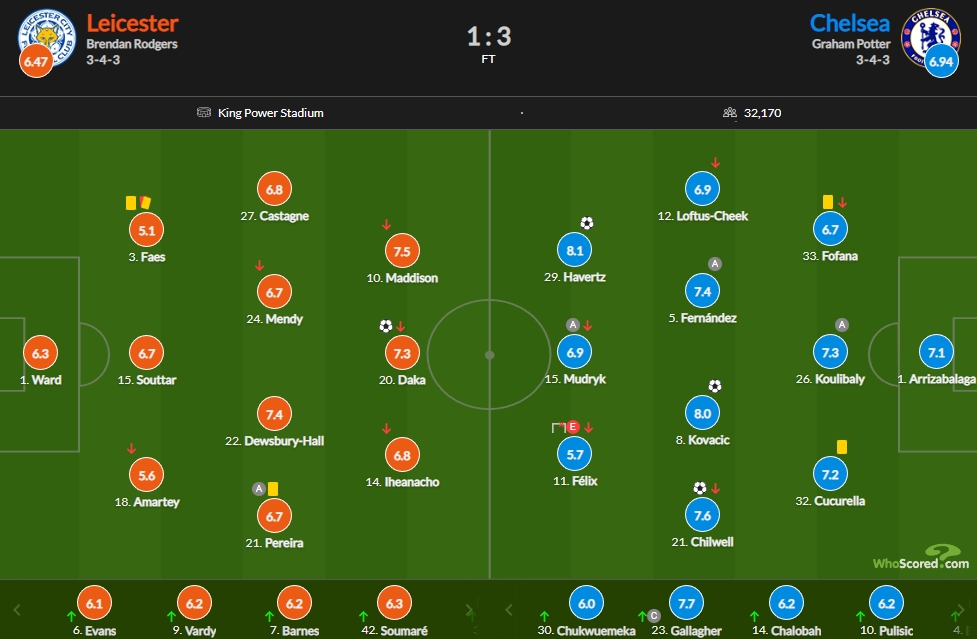
Task: Click the goal ball icon above Havertz
Action: point(586,223)
